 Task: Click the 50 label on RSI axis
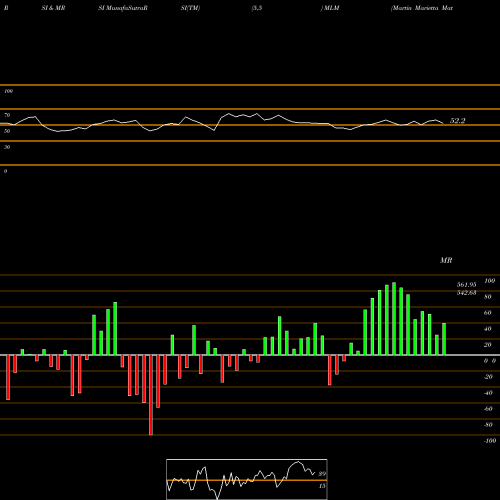(7, 131)
